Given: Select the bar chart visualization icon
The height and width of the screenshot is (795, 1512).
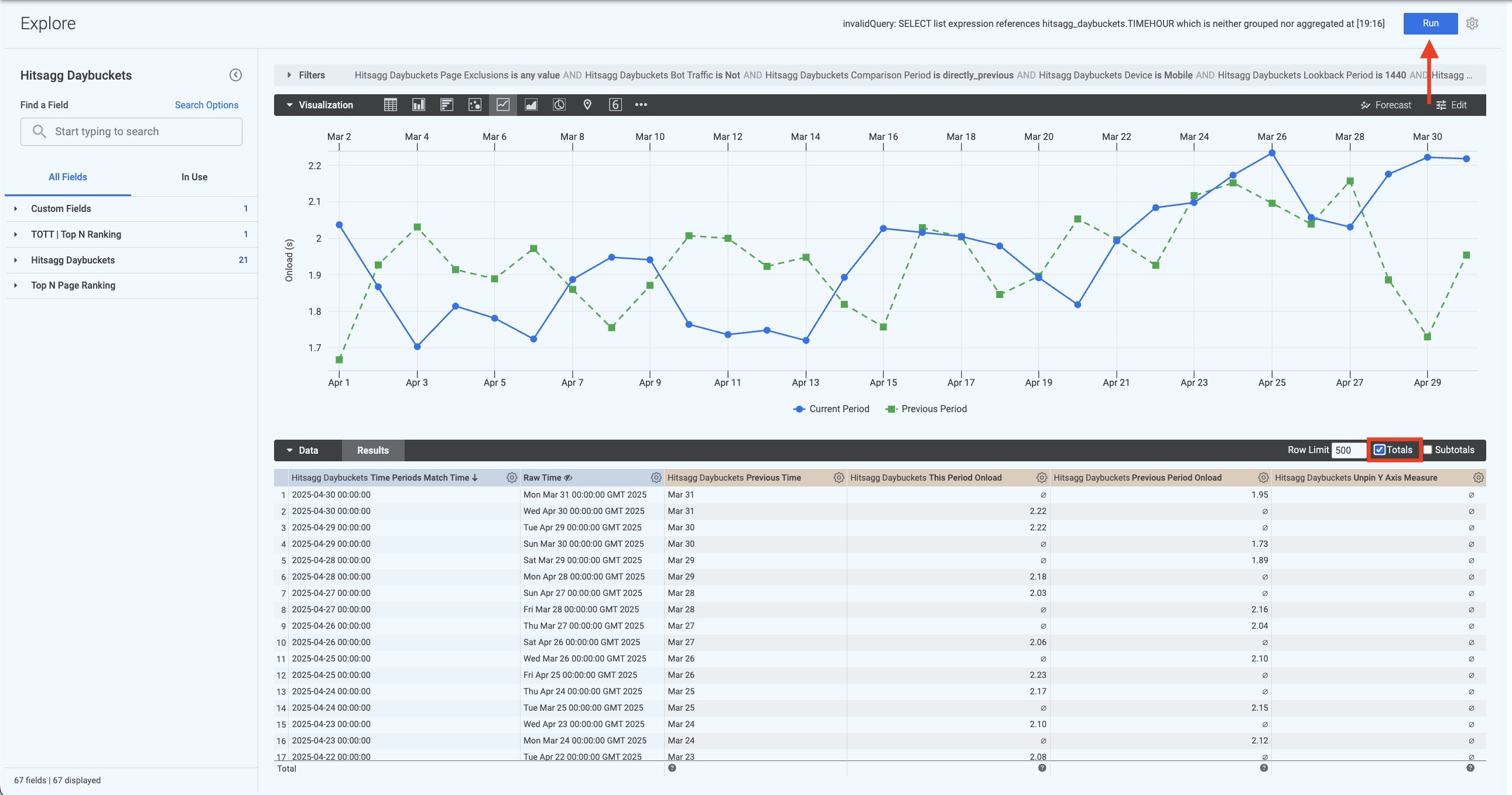Looking at the screenshot, I should [x=447, y=105].
